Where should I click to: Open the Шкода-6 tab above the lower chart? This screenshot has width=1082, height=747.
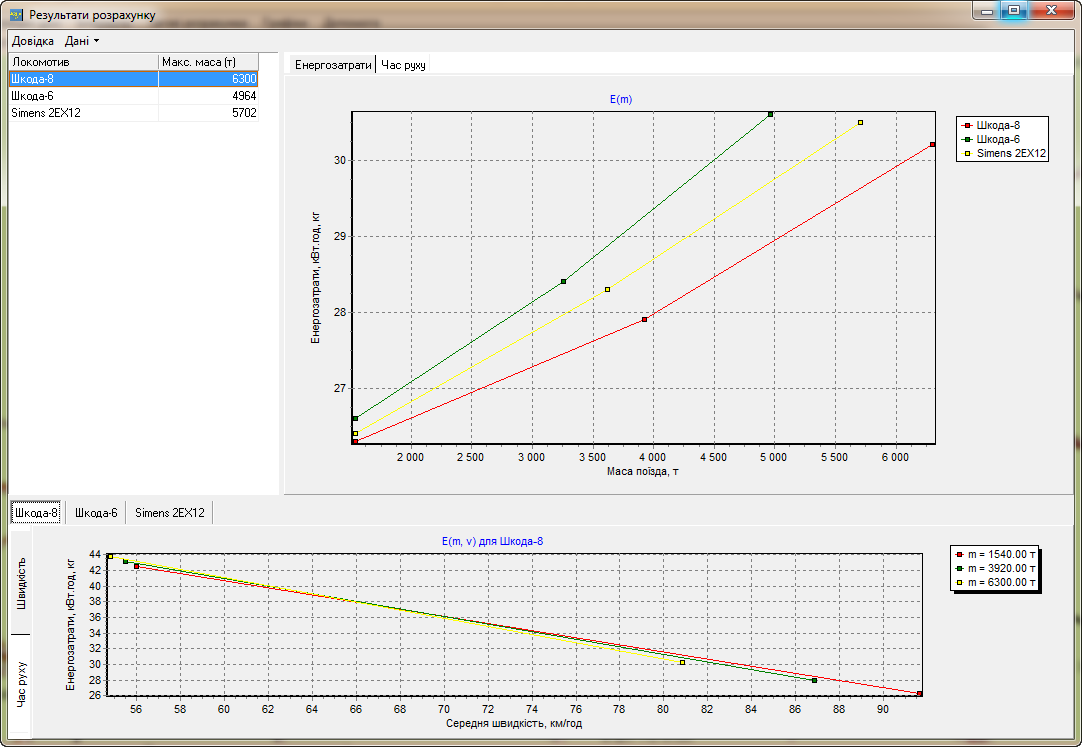(96, 513)
